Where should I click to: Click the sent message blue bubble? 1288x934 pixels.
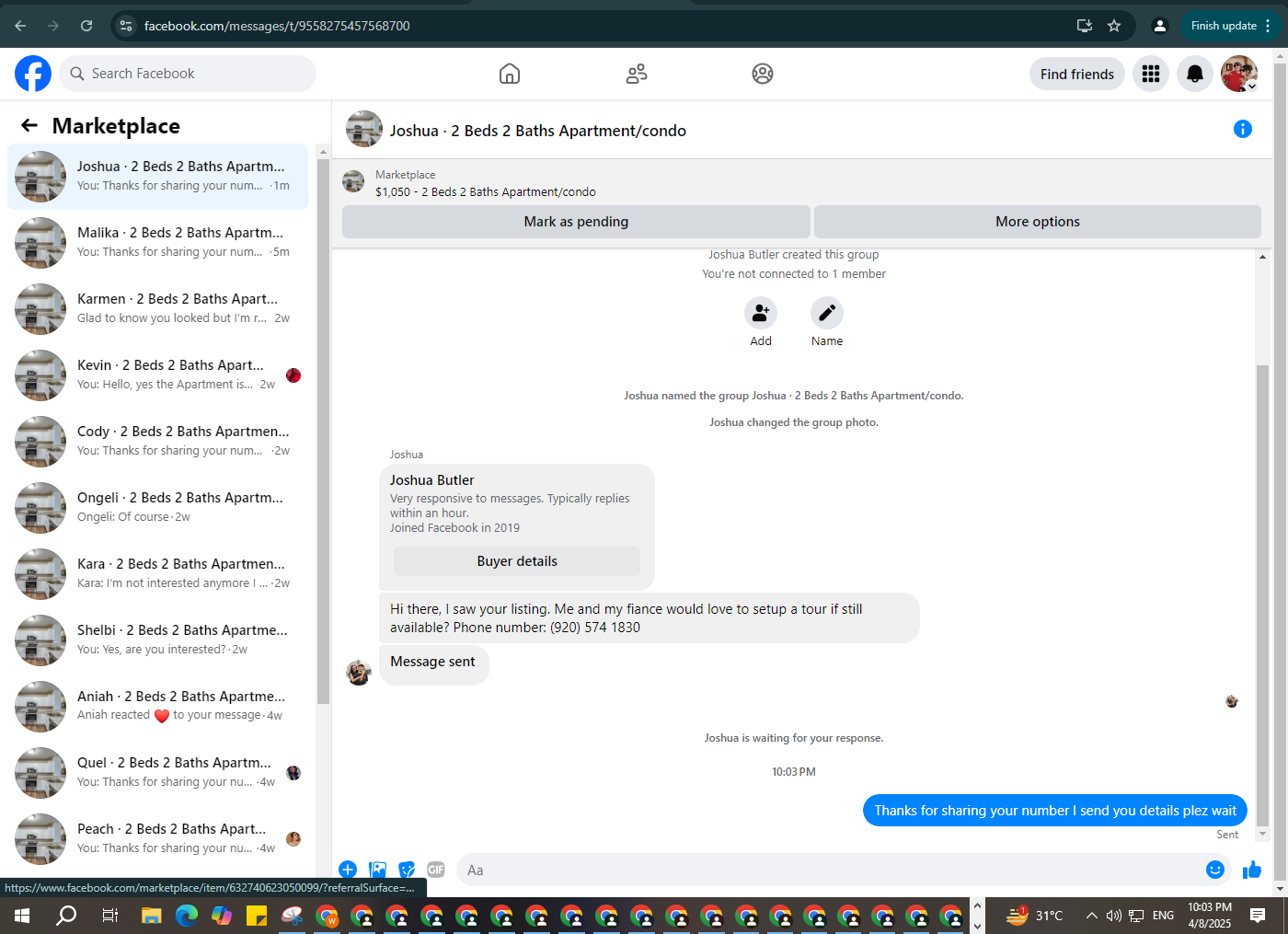pos(1055,811)
